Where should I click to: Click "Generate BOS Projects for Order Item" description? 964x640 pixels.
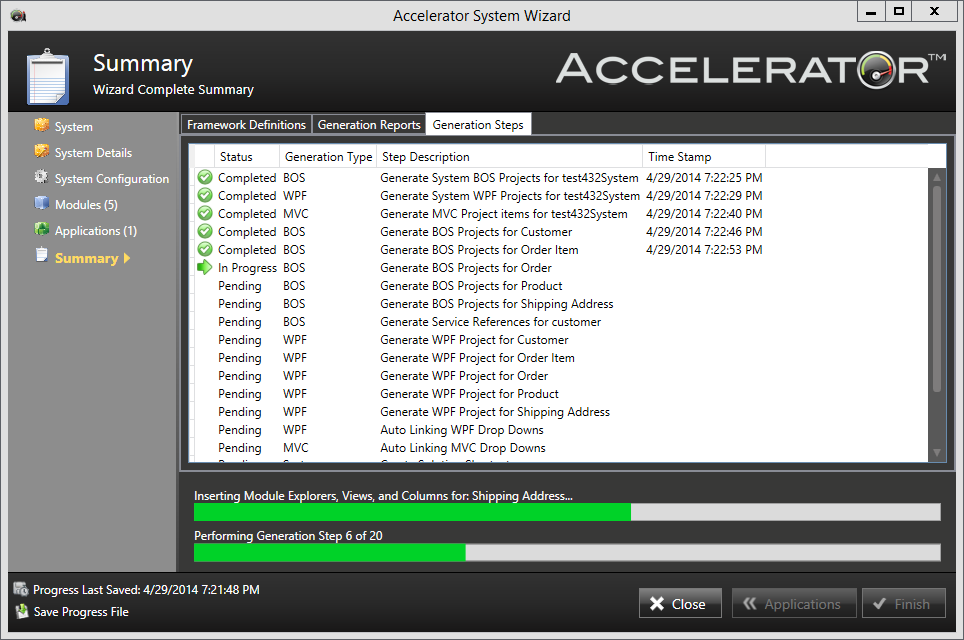pos(479,250)
